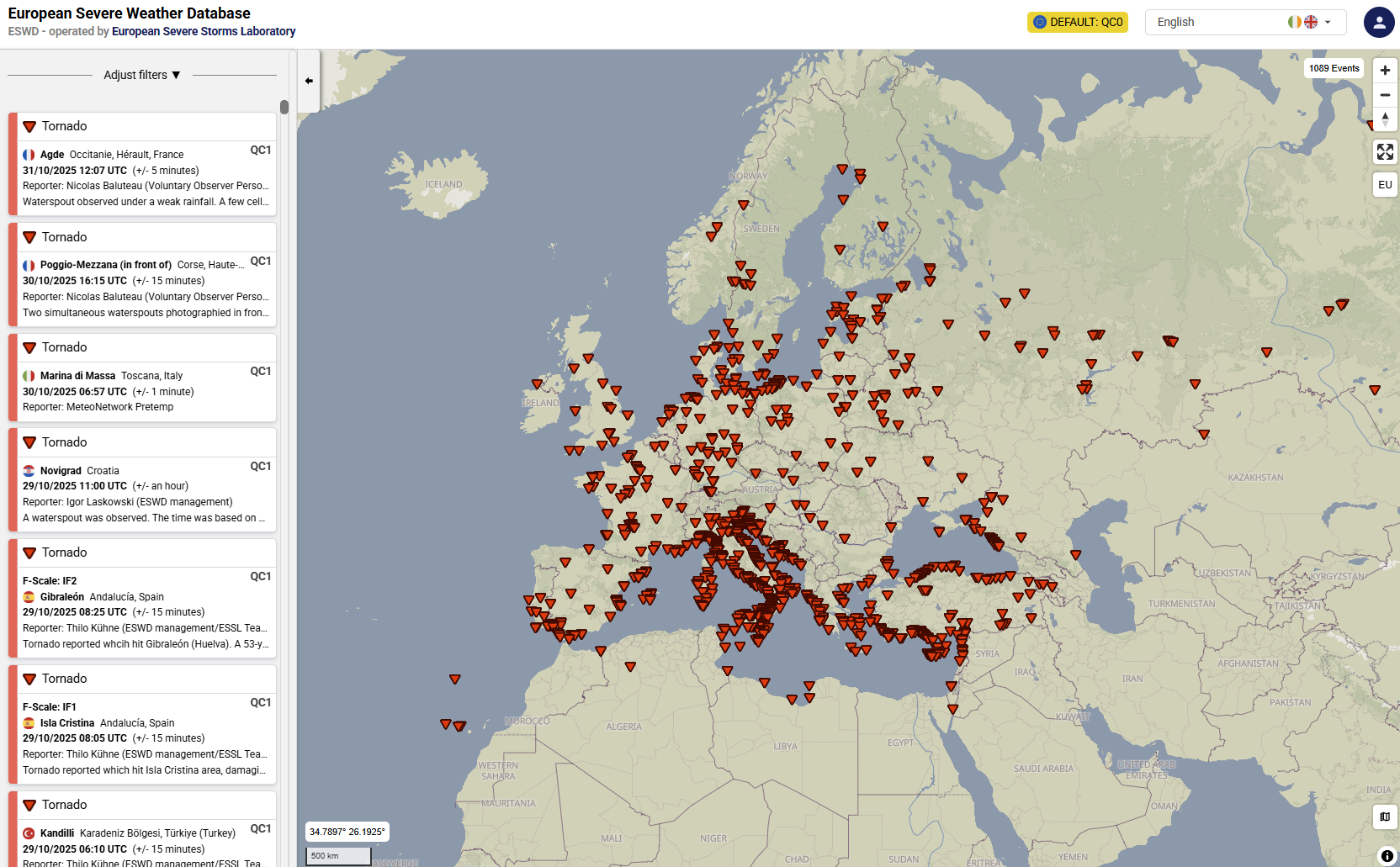This screenshot has height=867, width=1400.
Task: Select the Kandilli location name
Action: [57, 833]
